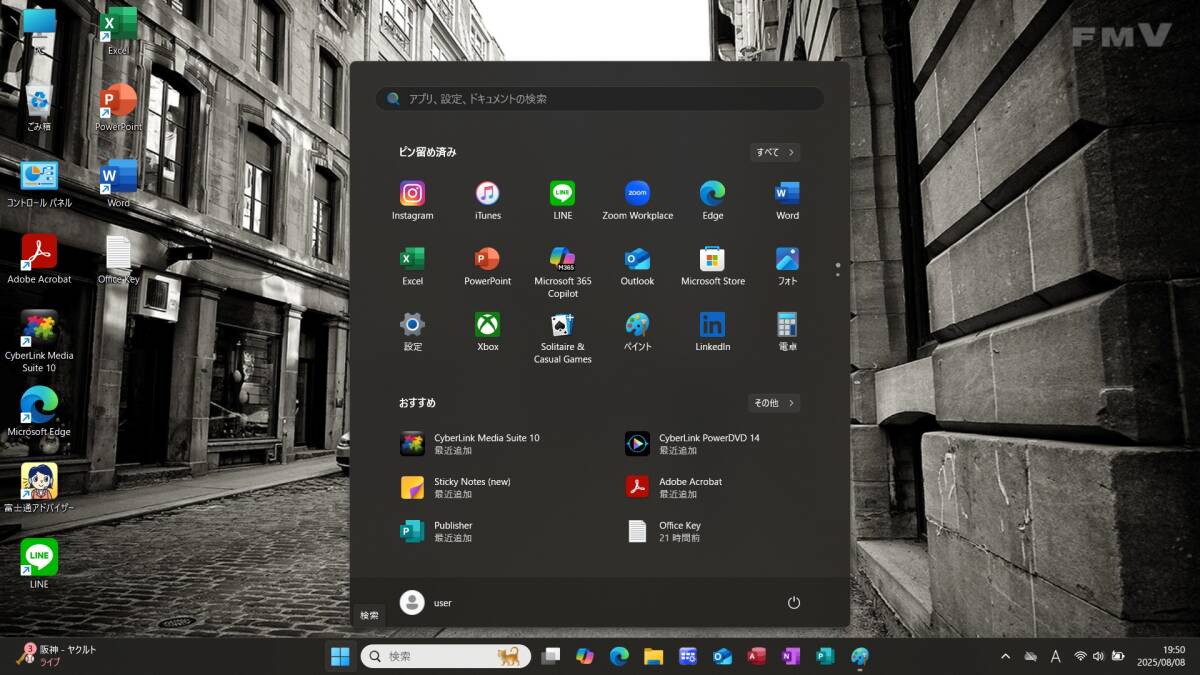Screen dimensions: 1200x675
Task: Open the Wi-Fi network tray icon
Action: click(x=1081, y=656)
